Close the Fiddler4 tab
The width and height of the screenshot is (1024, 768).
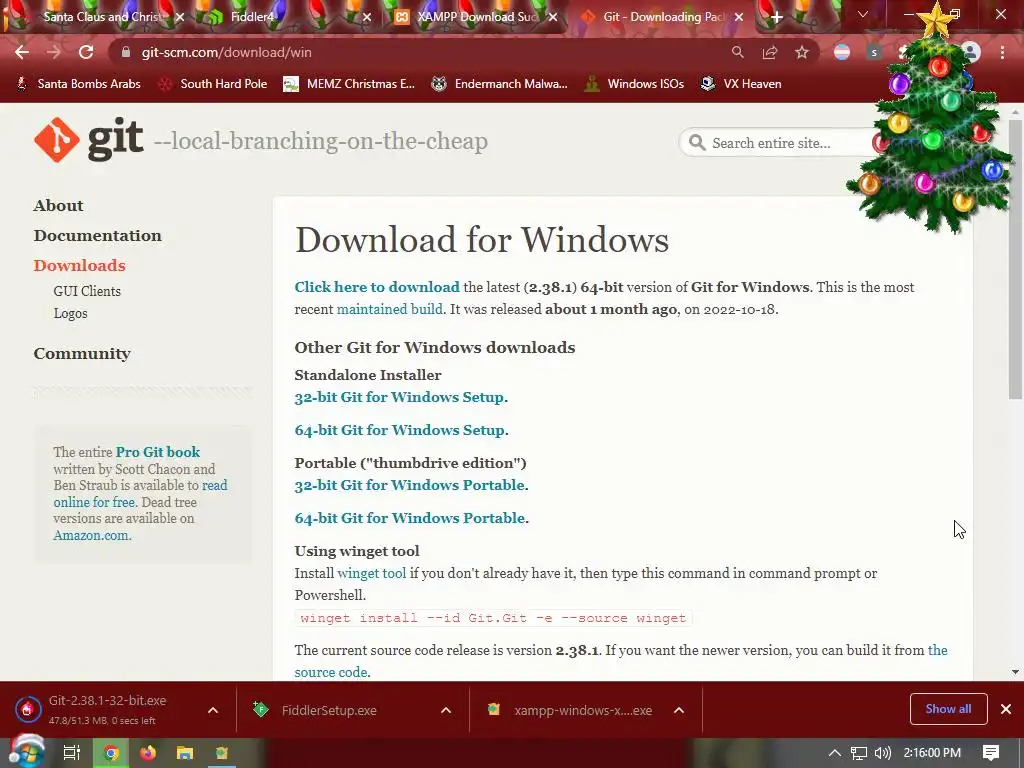coord(367,17)
